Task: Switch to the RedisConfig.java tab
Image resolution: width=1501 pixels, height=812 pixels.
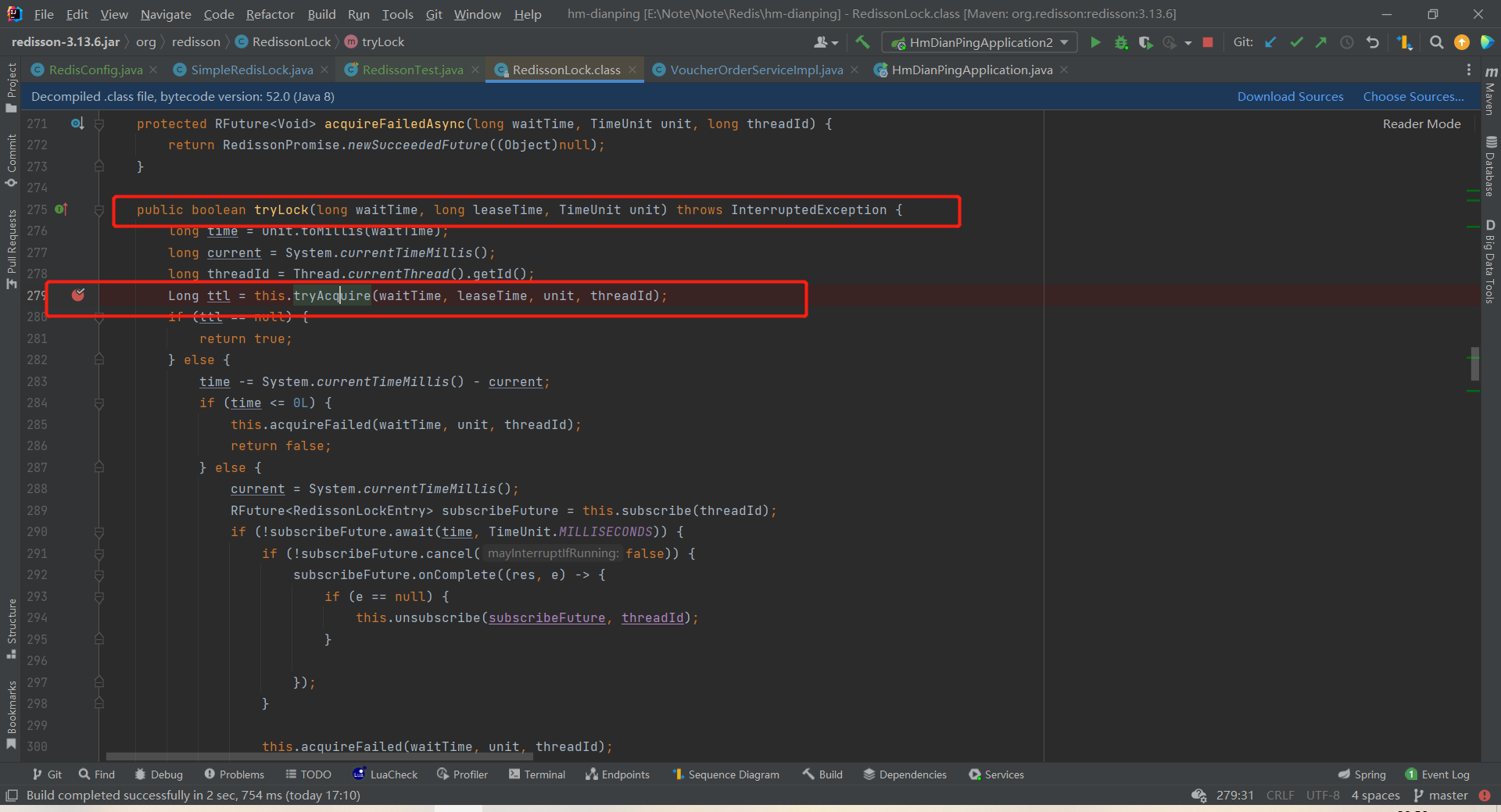Action: [x=95, y=70]
